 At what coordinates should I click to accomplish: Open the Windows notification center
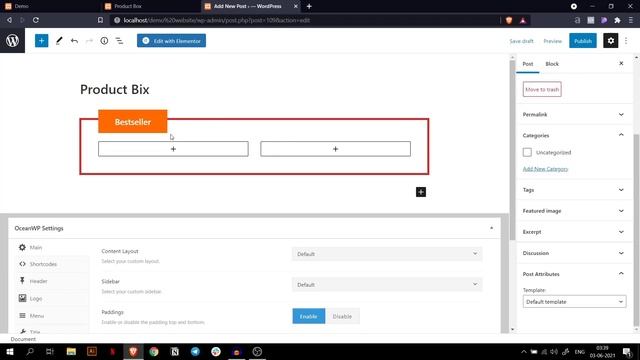tap(627, 351)
